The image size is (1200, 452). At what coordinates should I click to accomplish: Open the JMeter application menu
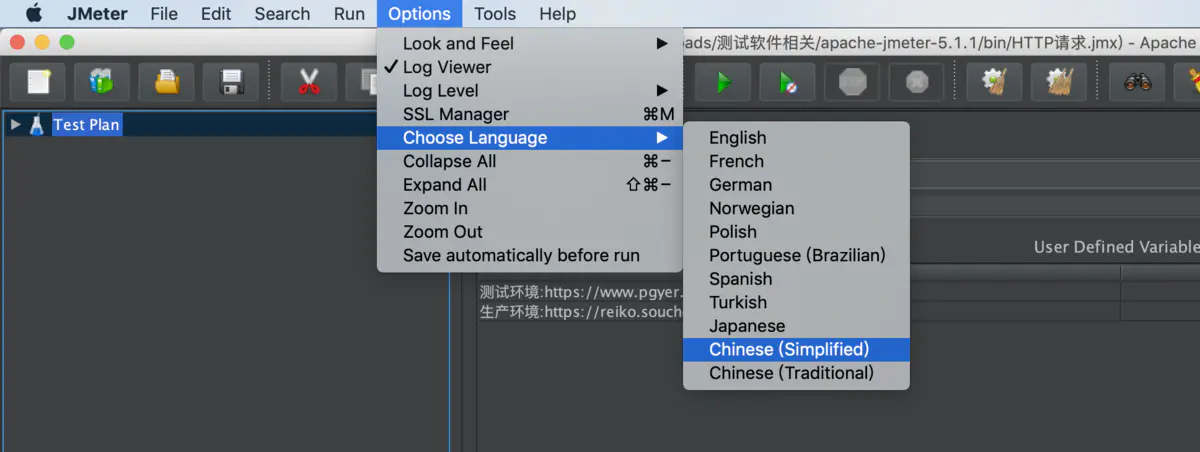click(96, 14)
